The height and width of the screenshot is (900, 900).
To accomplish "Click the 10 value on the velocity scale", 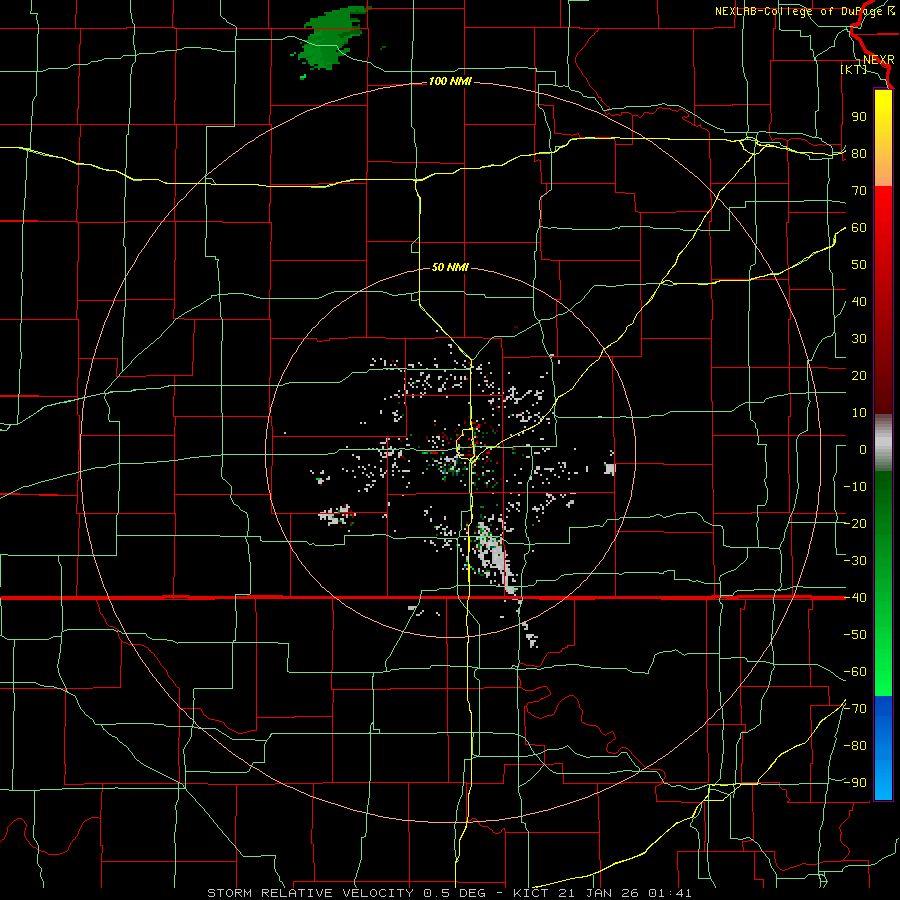I will [x=859, y=413].
